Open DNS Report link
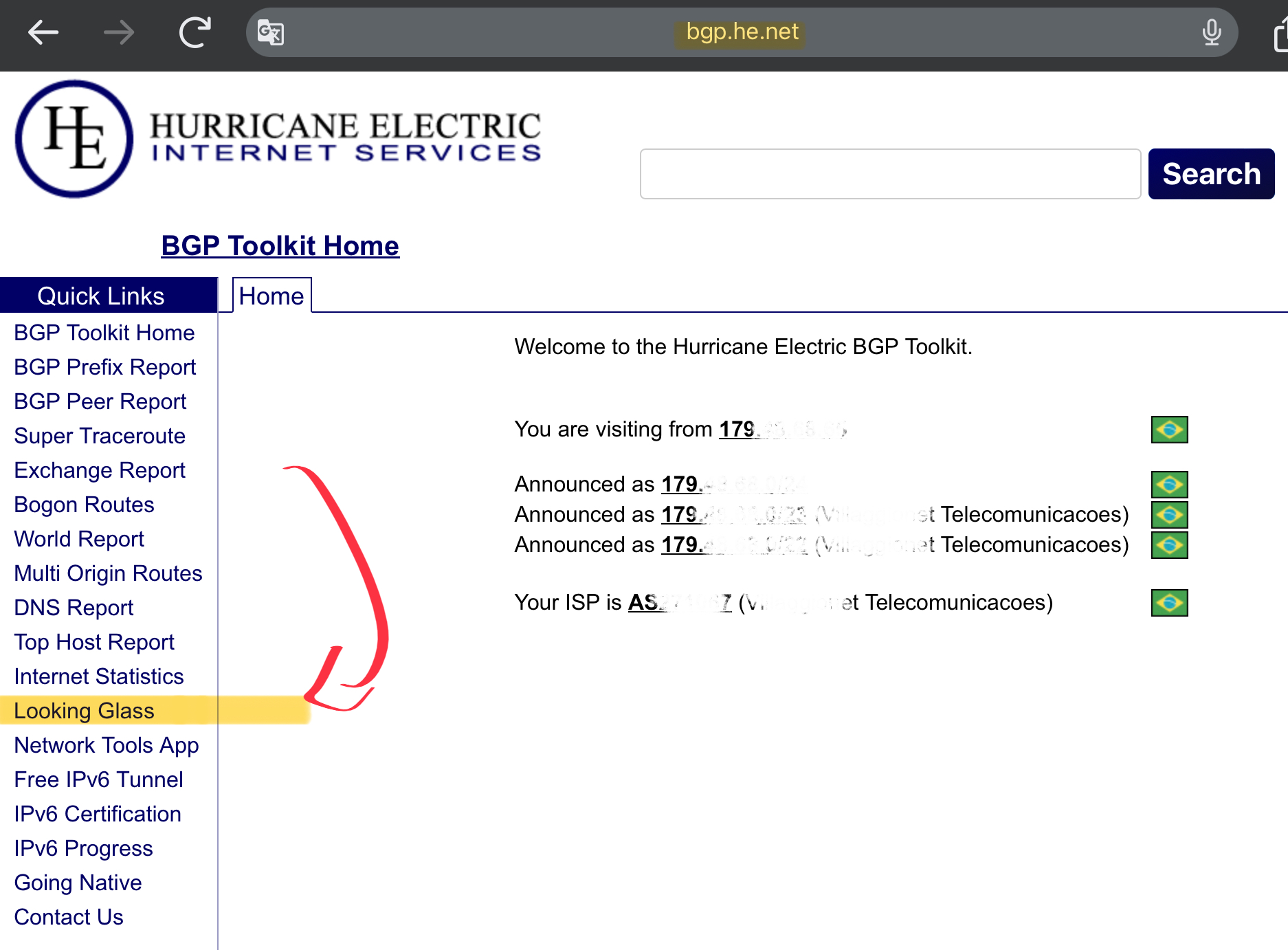This screenshot has height=950, width=1288. [x=74, y=608]
